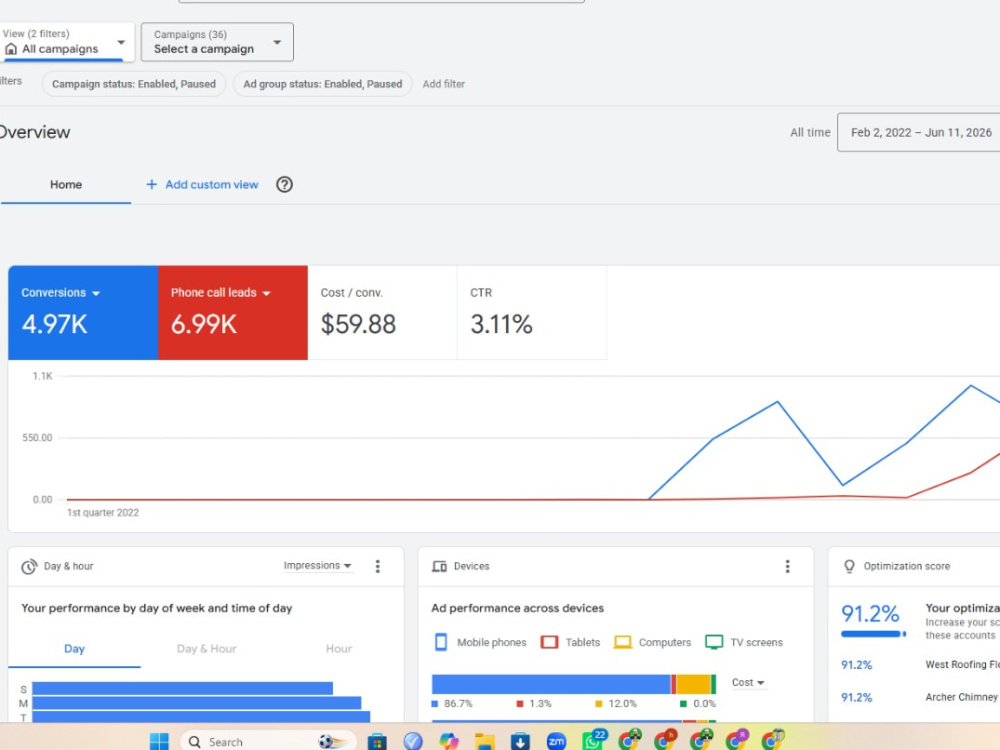Open the Conversions metric dropdown arrow

pyautogui.click(x=96, y=293)
